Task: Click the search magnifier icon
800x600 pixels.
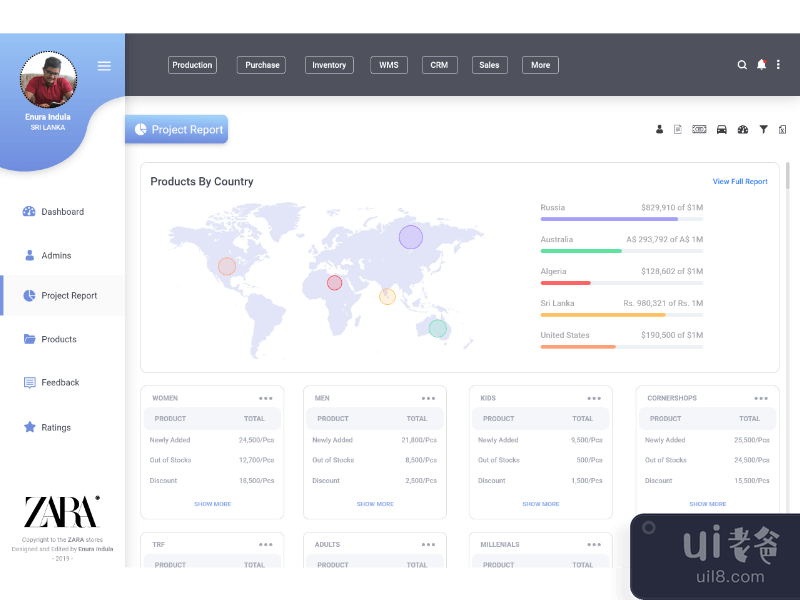Action: click(742, 65)
